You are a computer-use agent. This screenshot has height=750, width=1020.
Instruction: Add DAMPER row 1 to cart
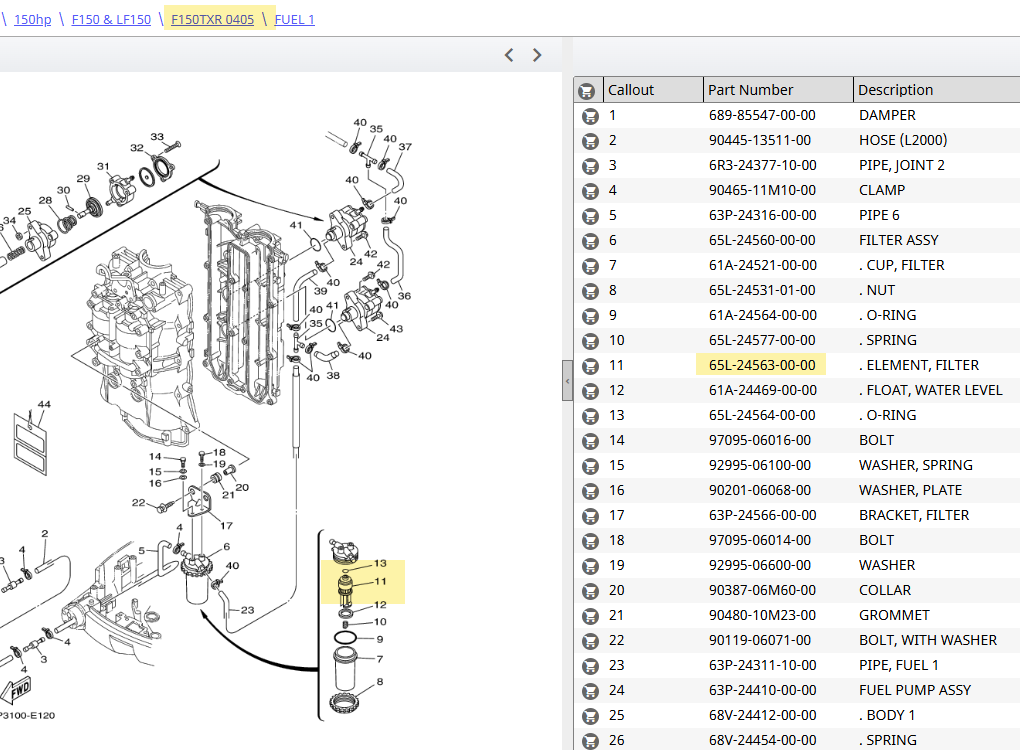(x=590, y=116)
